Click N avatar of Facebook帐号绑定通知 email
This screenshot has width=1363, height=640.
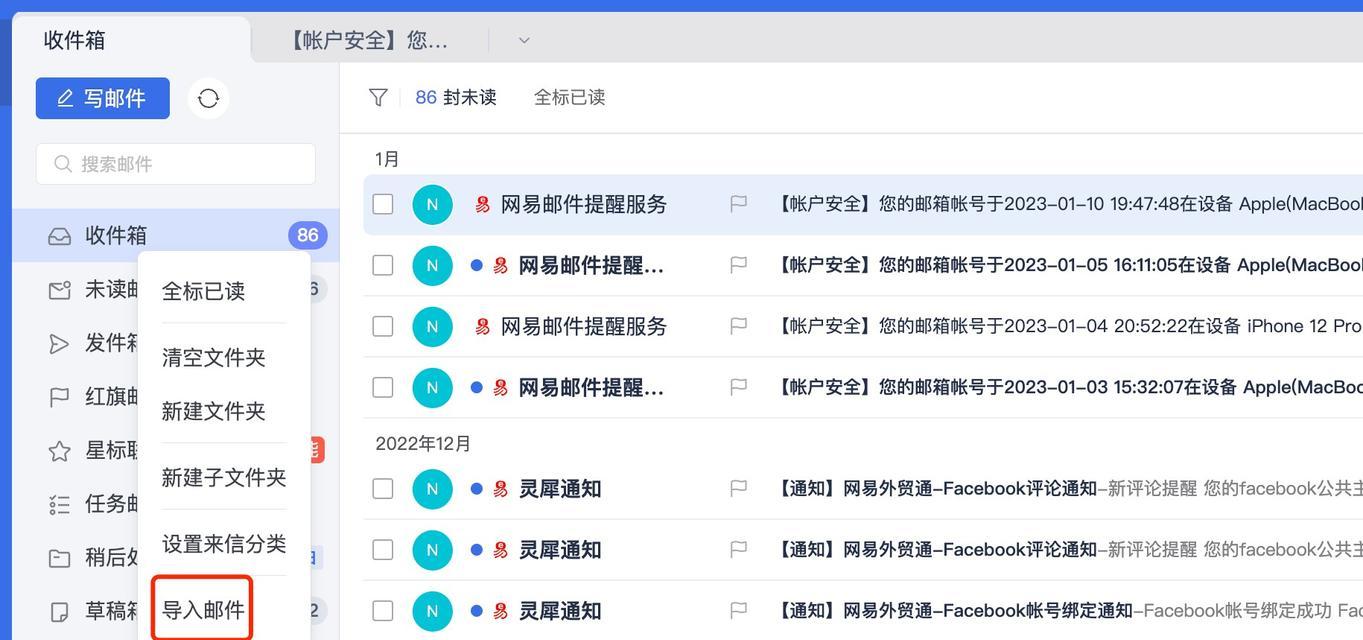[432, 610]
